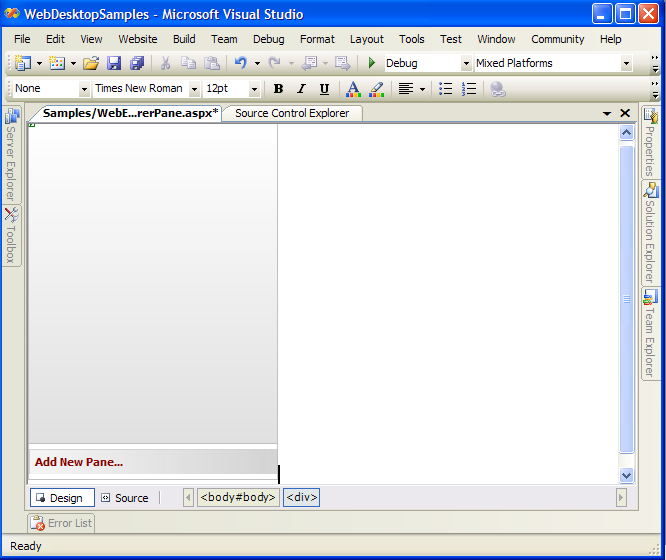The height and width of the screenshot is (560, 666).
Task: Switch to Source view button
Action: [125, 498]
